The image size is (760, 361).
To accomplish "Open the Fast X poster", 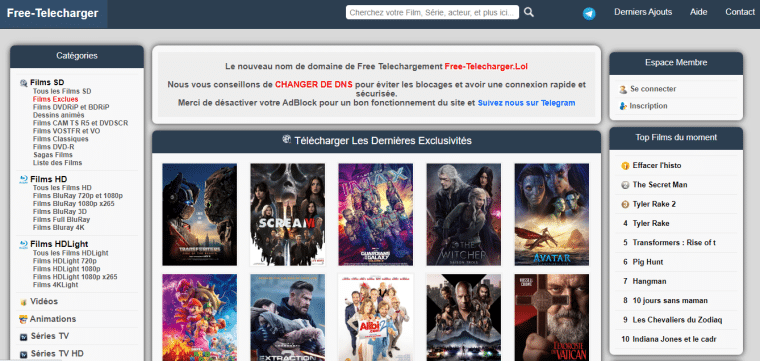I will (x=464, y=317).
